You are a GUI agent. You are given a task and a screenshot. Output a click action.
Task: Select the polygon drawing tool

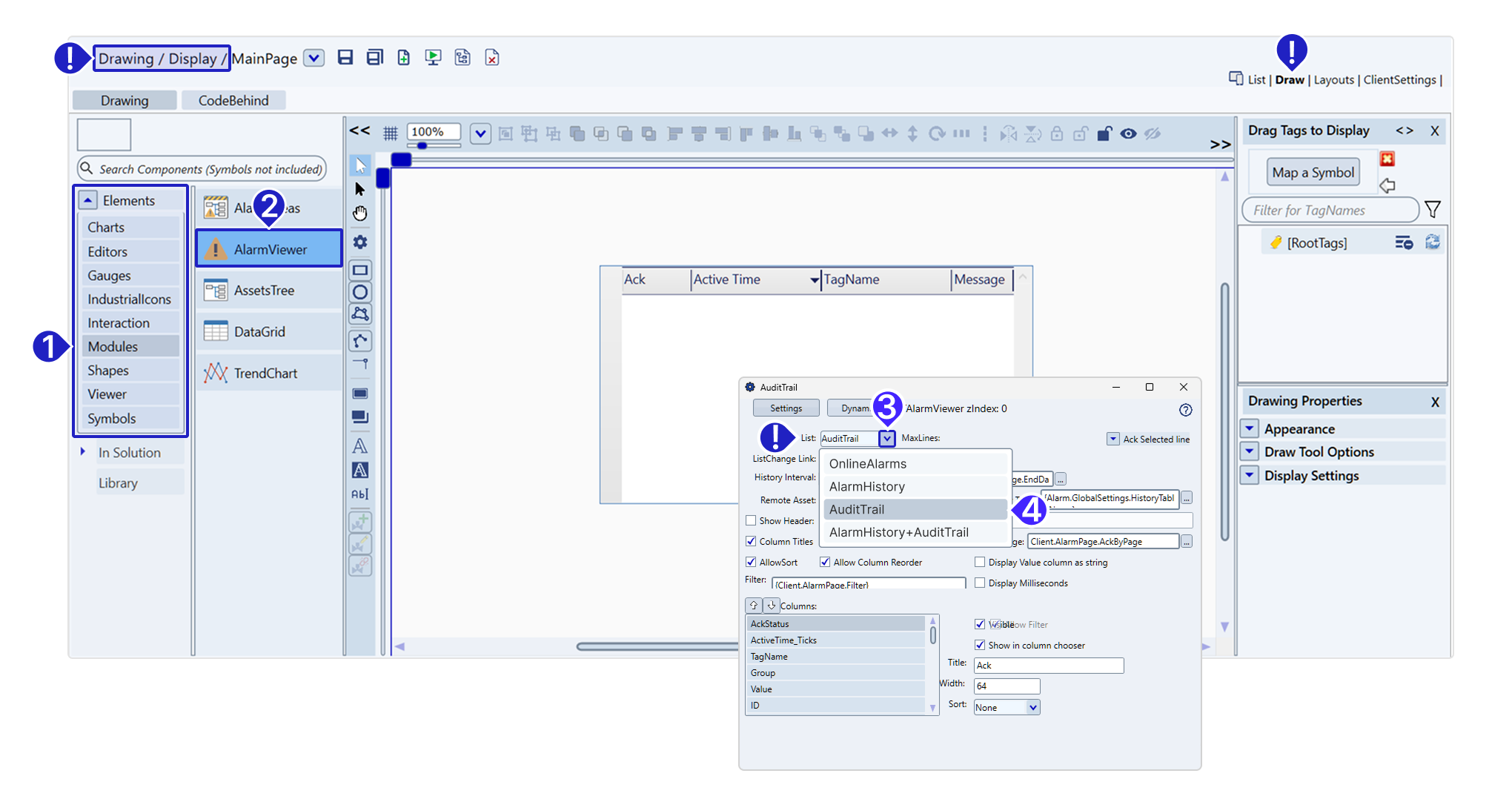[x=360, y=314]
